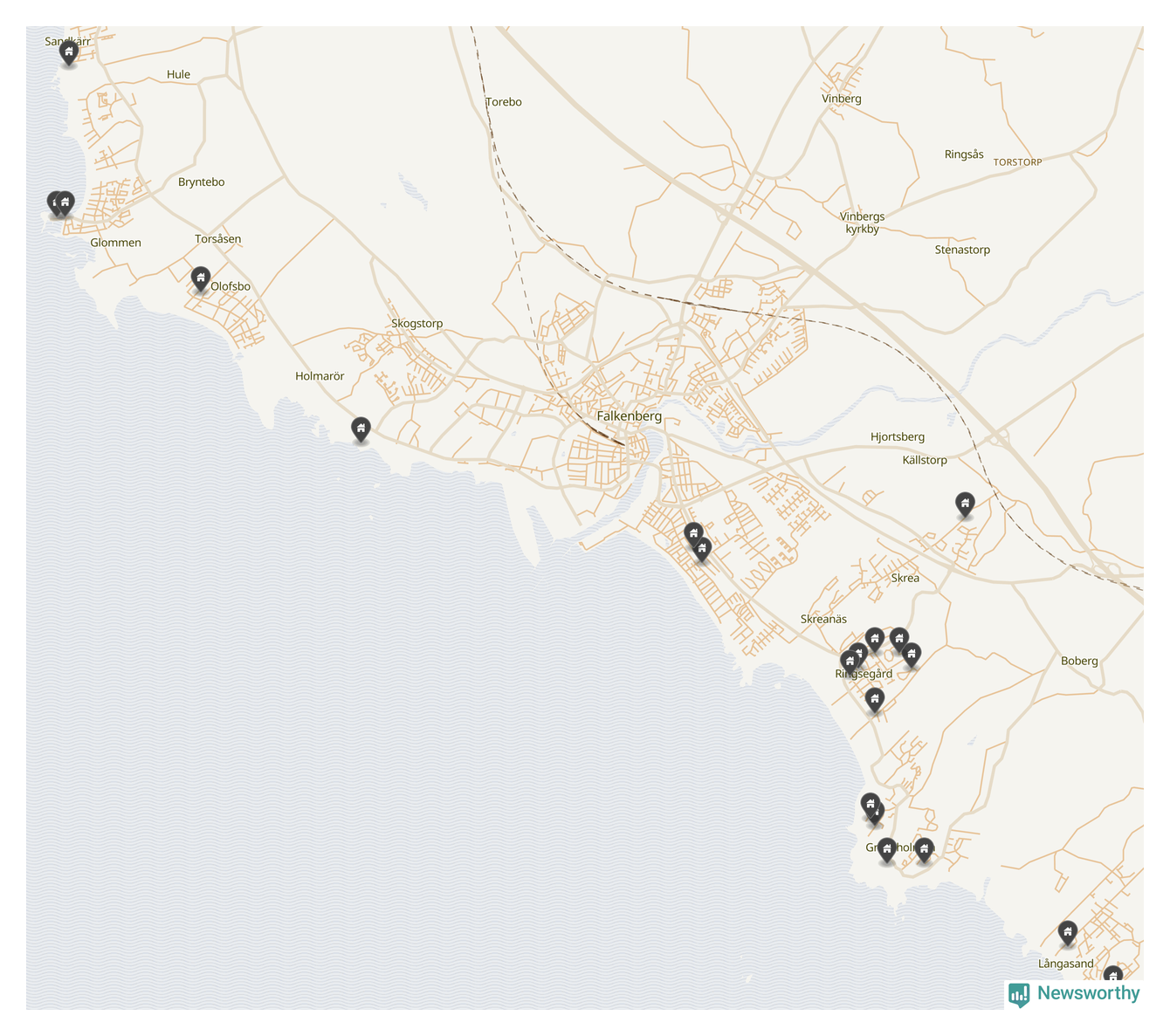Click the Torebo place label
This screenshot has width=1170, height=1036.
(504, 102)
